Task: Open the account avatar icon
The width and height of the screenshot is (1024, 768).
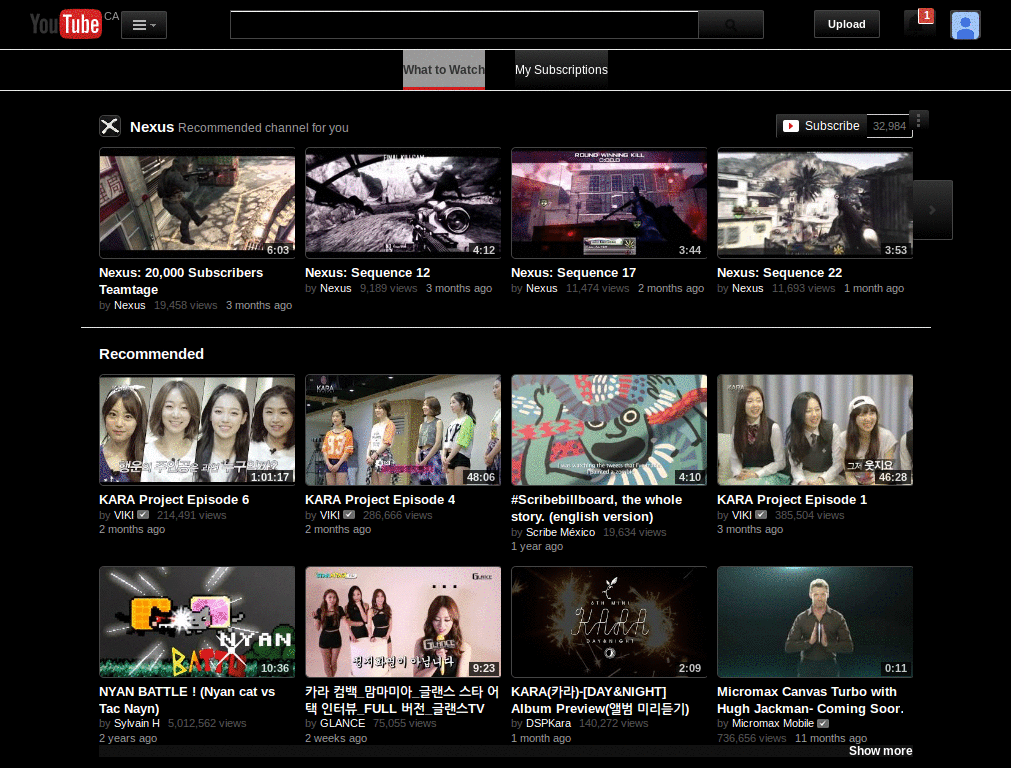Action: click(x=965, y=25)
